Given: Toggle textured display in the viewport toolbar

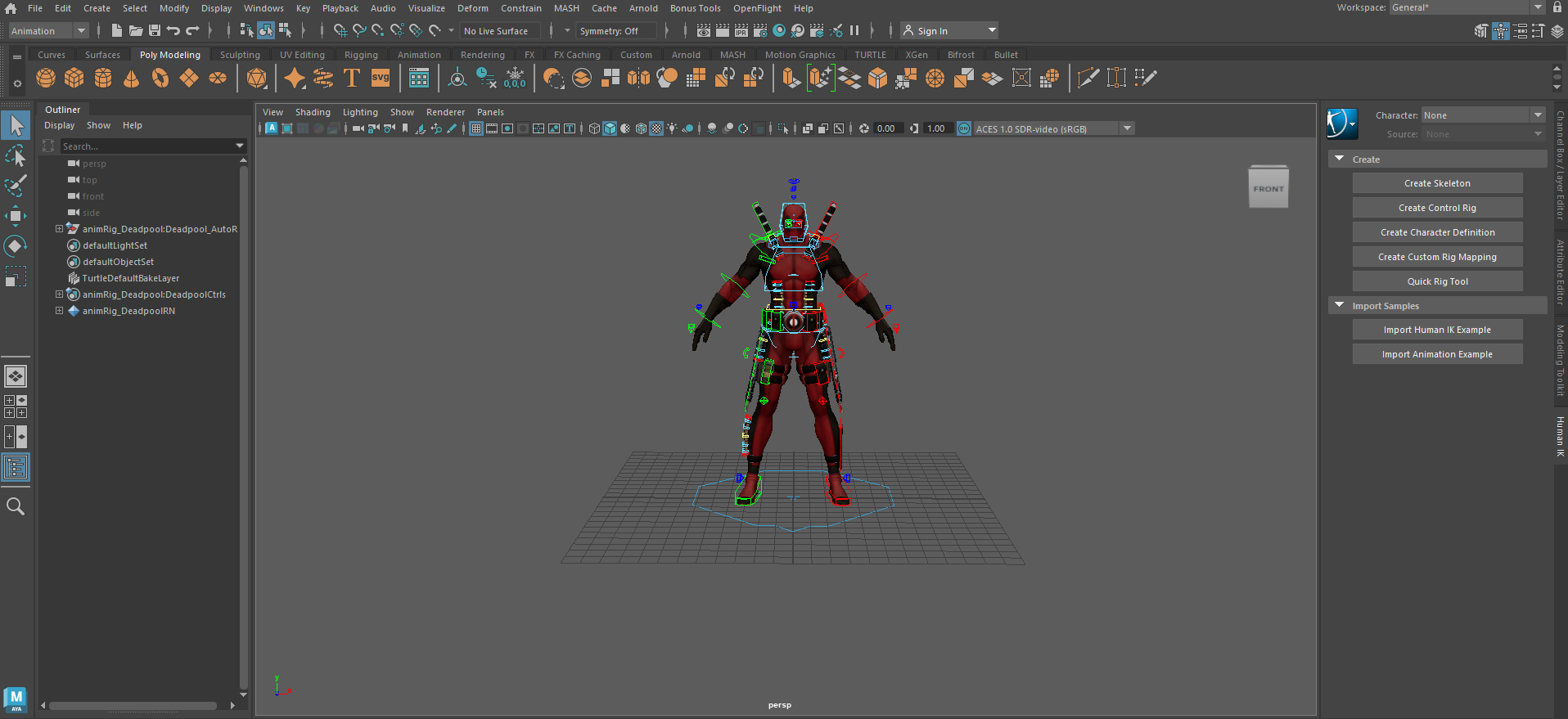Looking at the screenshot, I should [x=656, y=128].
